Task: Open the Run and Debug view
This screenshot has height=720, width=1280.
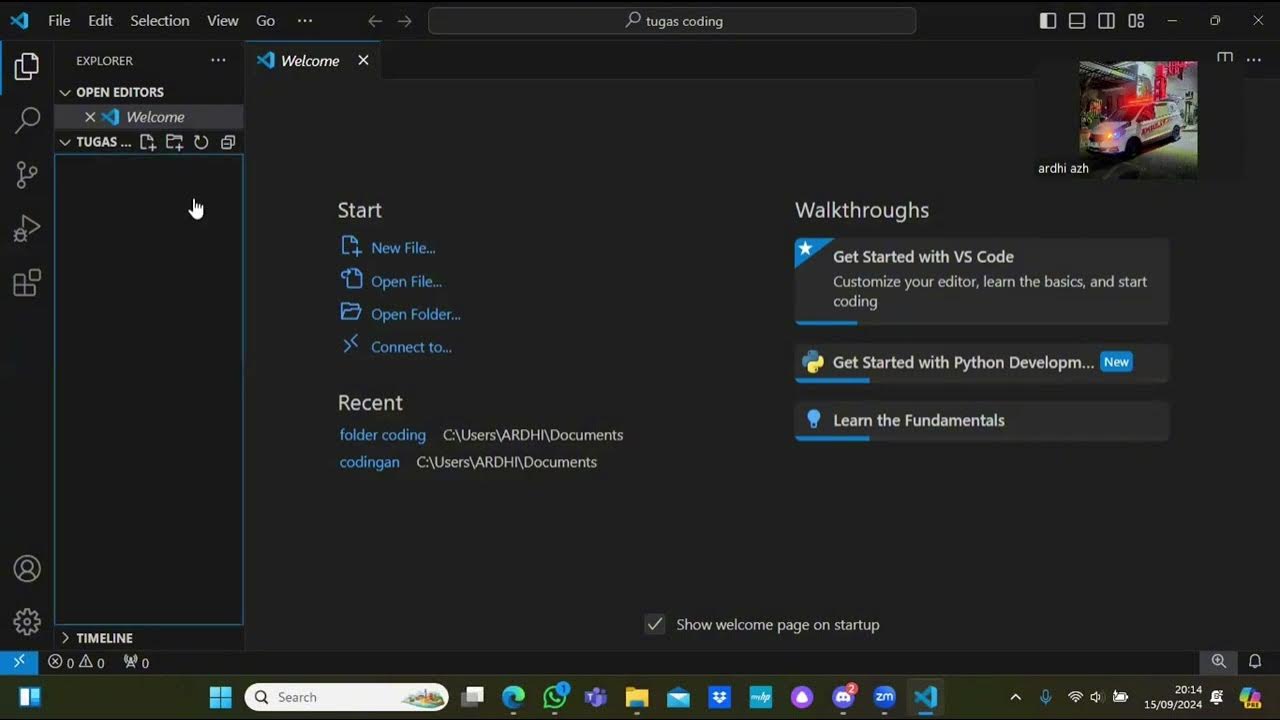Action: pyautogui.click(x=27, y=229)
